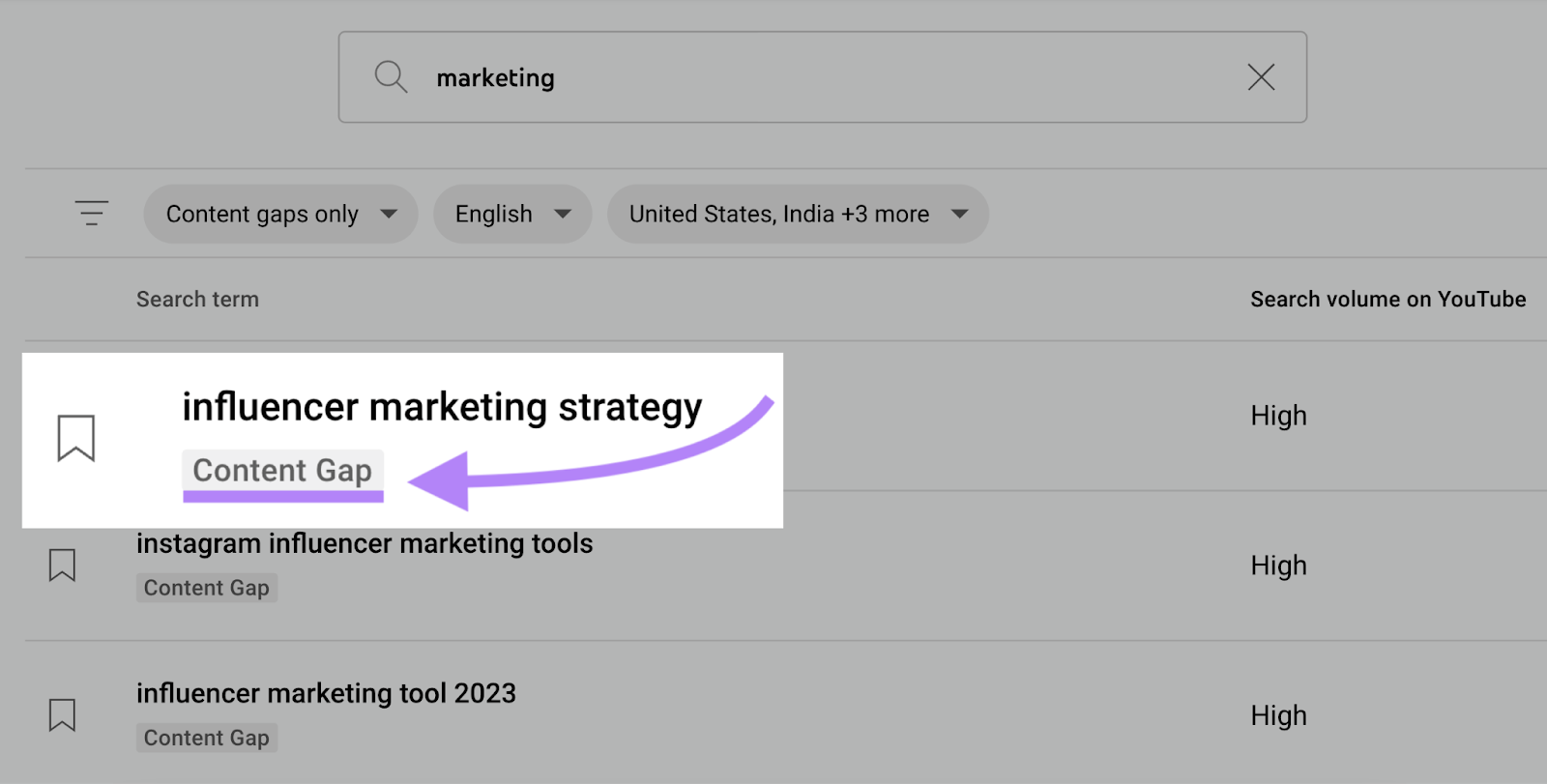Click Content Gap badge under marketing tool 2023

(207, 738)
